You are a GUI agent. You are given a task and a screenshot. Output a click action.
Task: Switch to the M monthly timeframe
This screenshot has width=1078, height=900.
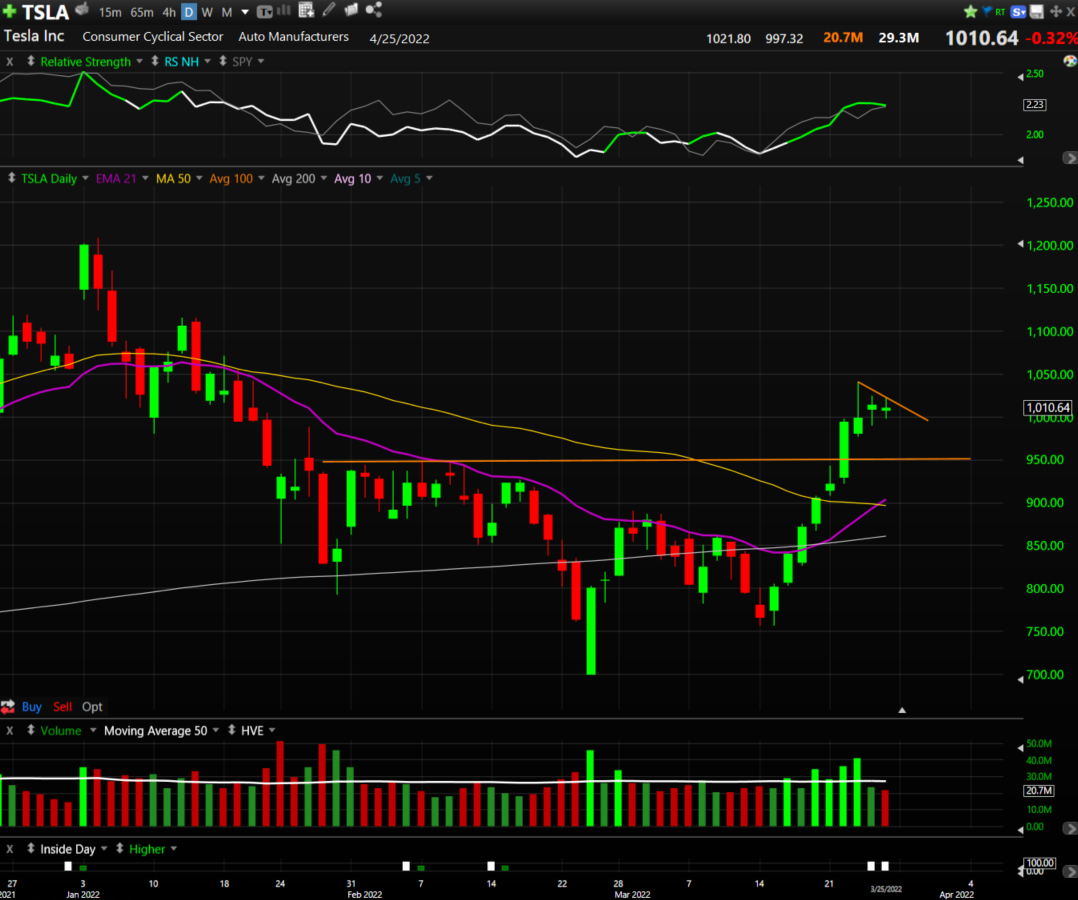click(226, 12)
